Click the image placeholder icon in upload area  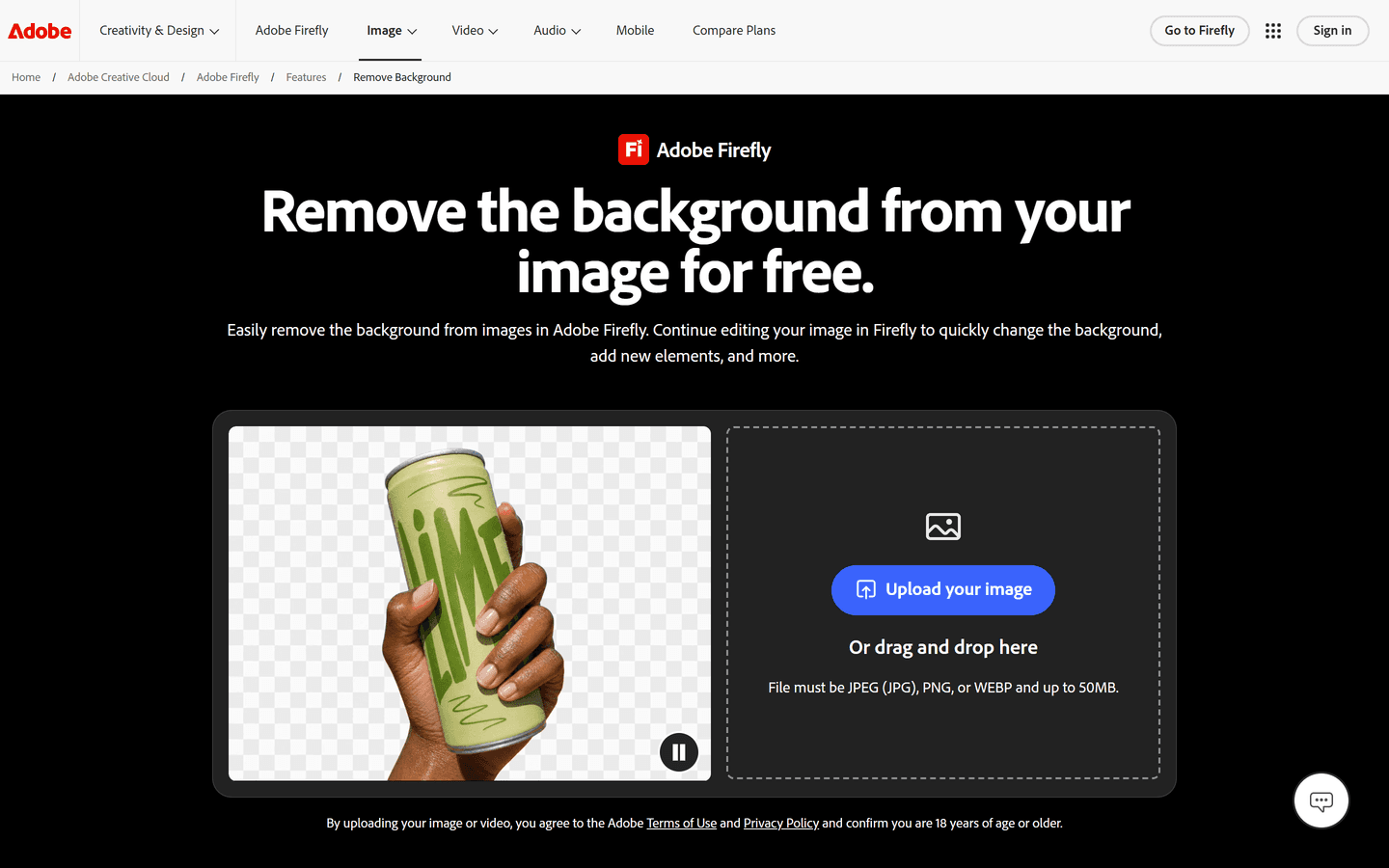943,527
